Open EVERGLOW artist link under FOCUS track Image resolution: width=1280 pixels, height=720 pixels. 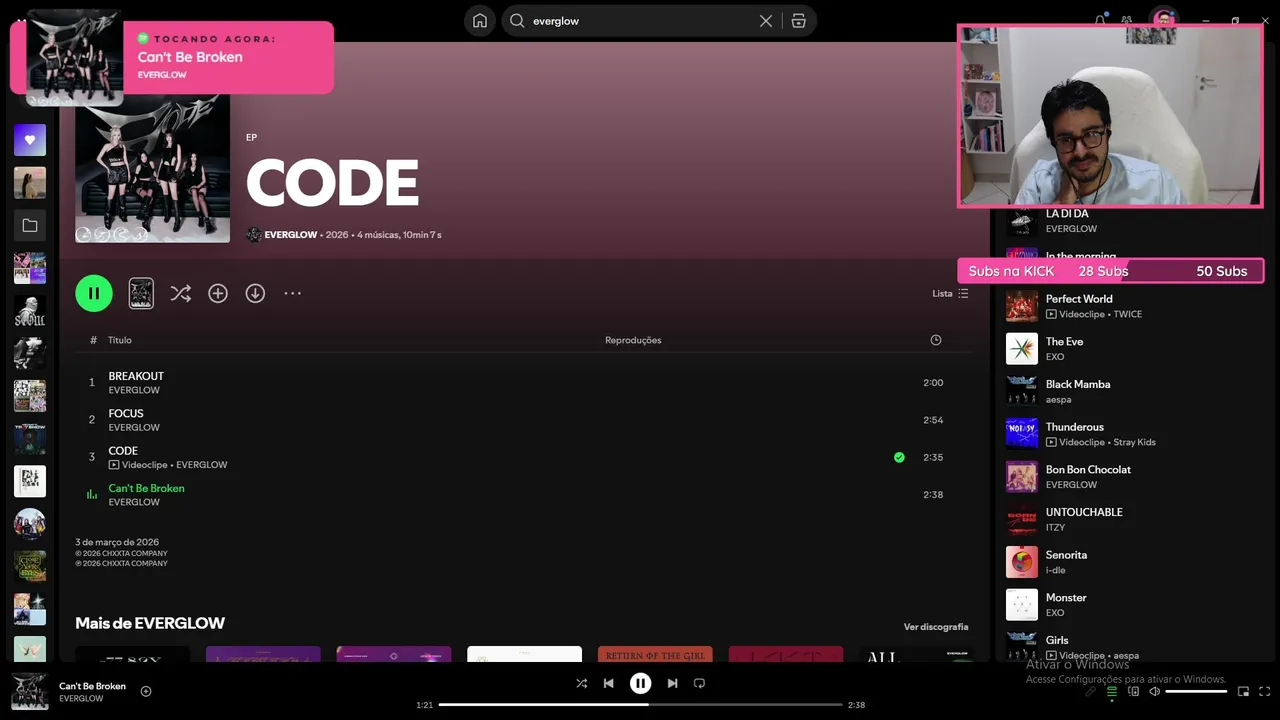[x=134, y=427]
